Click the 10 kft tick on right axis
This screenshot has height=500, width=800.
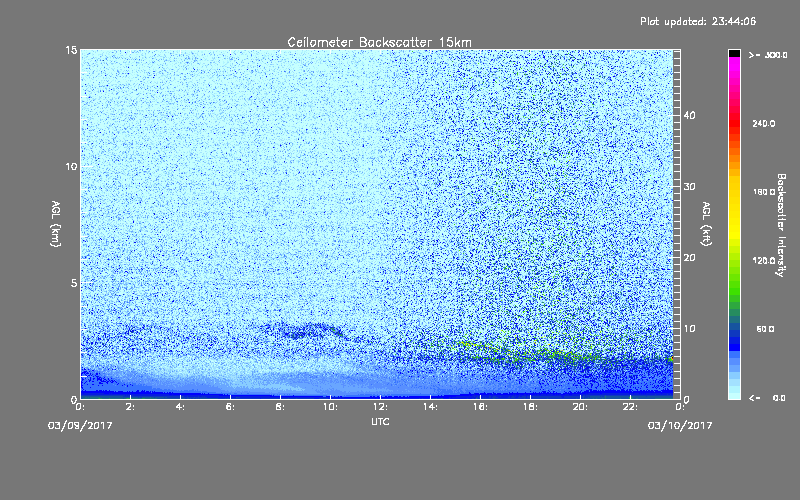click(x=689, y=329)
